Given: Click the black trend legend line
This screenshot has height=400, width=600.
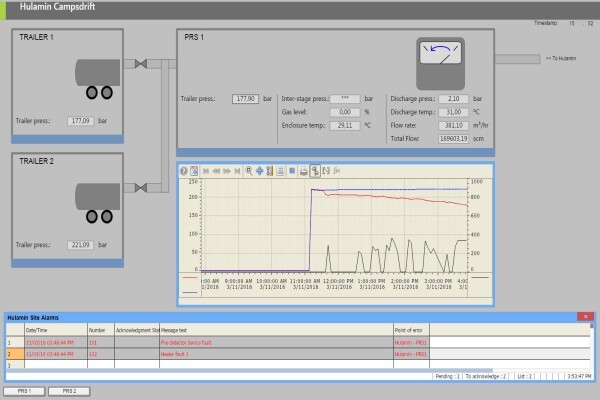Looking at the screenshot, I should click(x=481, y=278).
